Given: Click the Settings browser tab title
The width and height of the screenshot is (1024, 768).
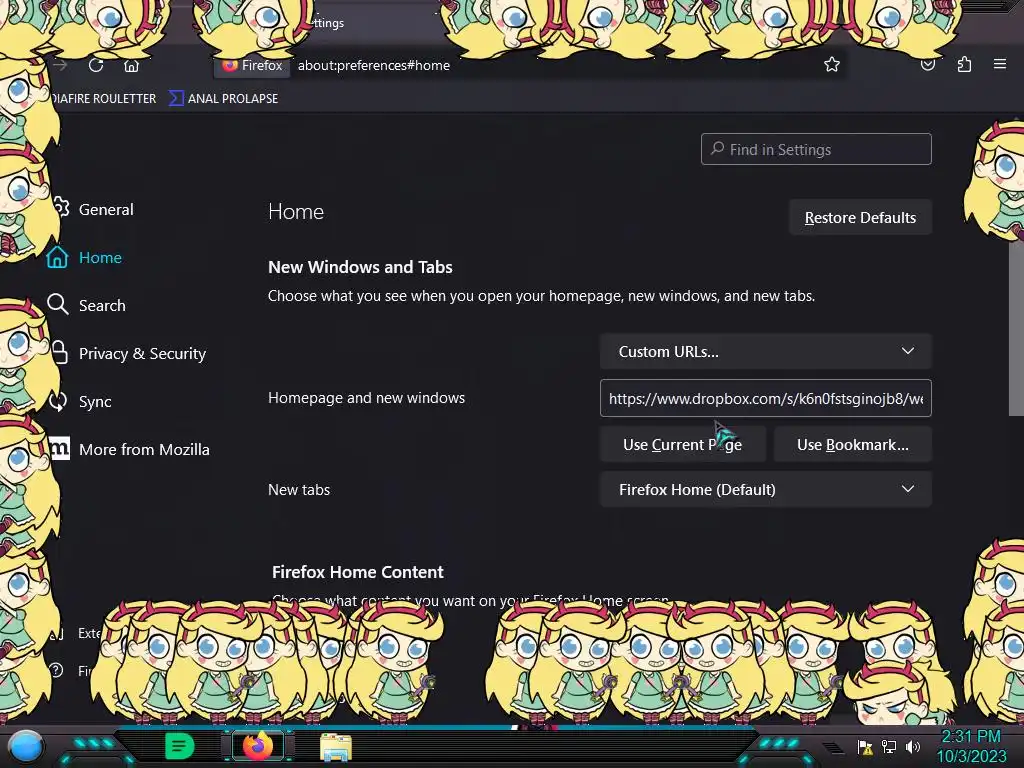Looking at the screenshot, I should 328,23.
